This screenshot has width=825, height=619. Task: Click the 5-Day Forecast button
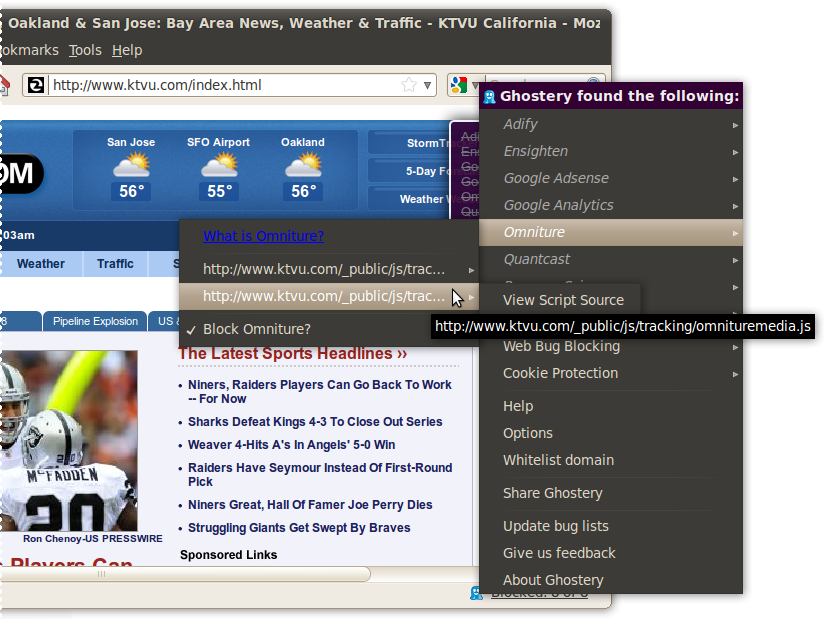(x=409, y=171)
